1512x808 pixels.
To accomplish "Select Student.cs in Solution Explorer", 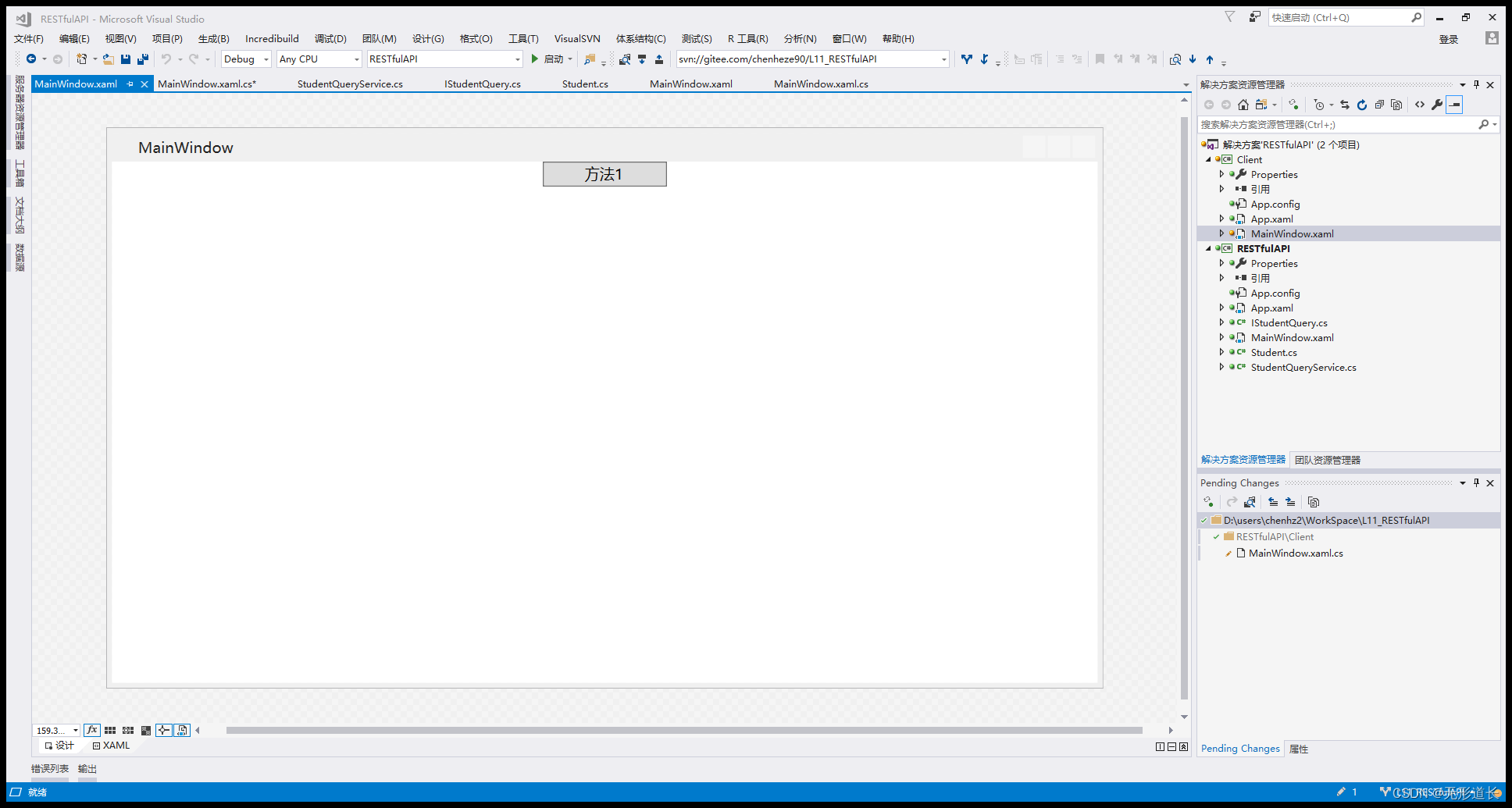I will [x=1274, y=352].
